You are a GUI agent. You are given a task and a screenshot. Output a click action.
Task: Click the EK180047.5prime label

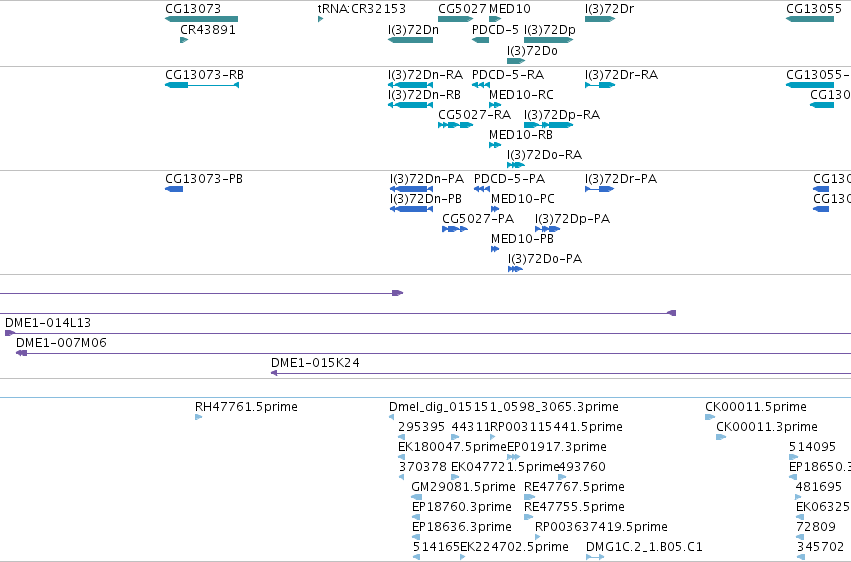pyautogui.click(x=452, y=447)
